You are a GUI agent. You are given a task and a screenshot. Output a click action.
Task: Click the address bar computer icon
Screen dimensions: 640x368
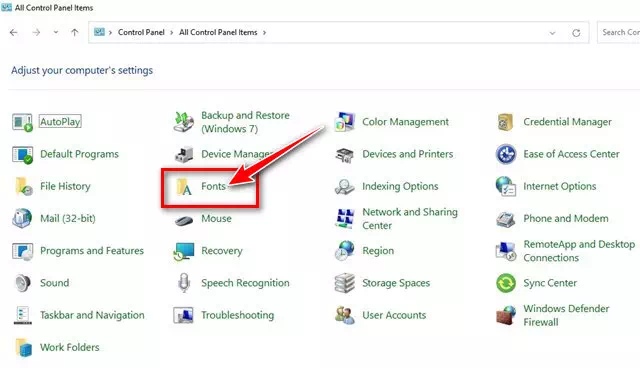[99, 32]
